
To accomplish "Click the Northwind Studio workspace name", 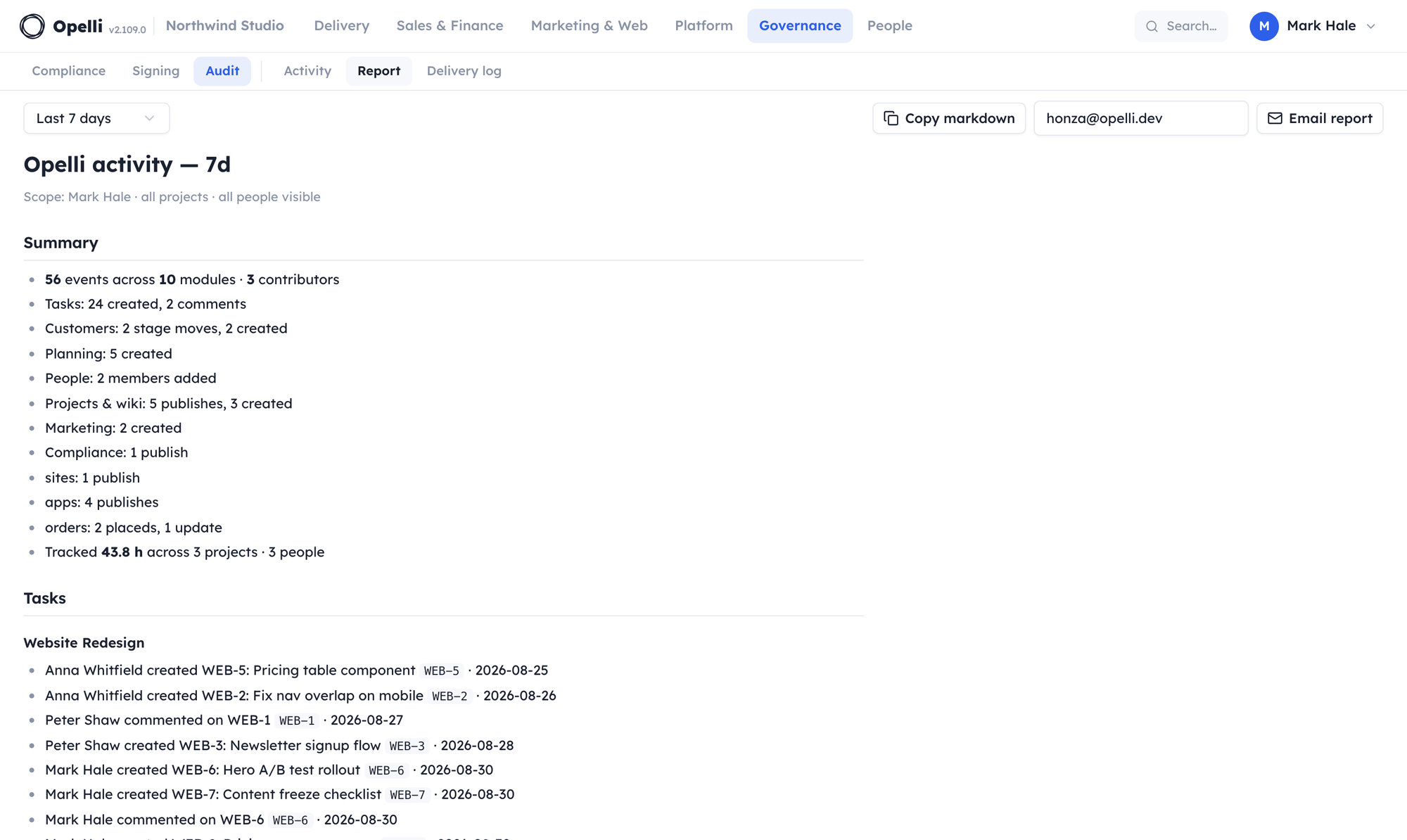I will click(x=224, y=26).
